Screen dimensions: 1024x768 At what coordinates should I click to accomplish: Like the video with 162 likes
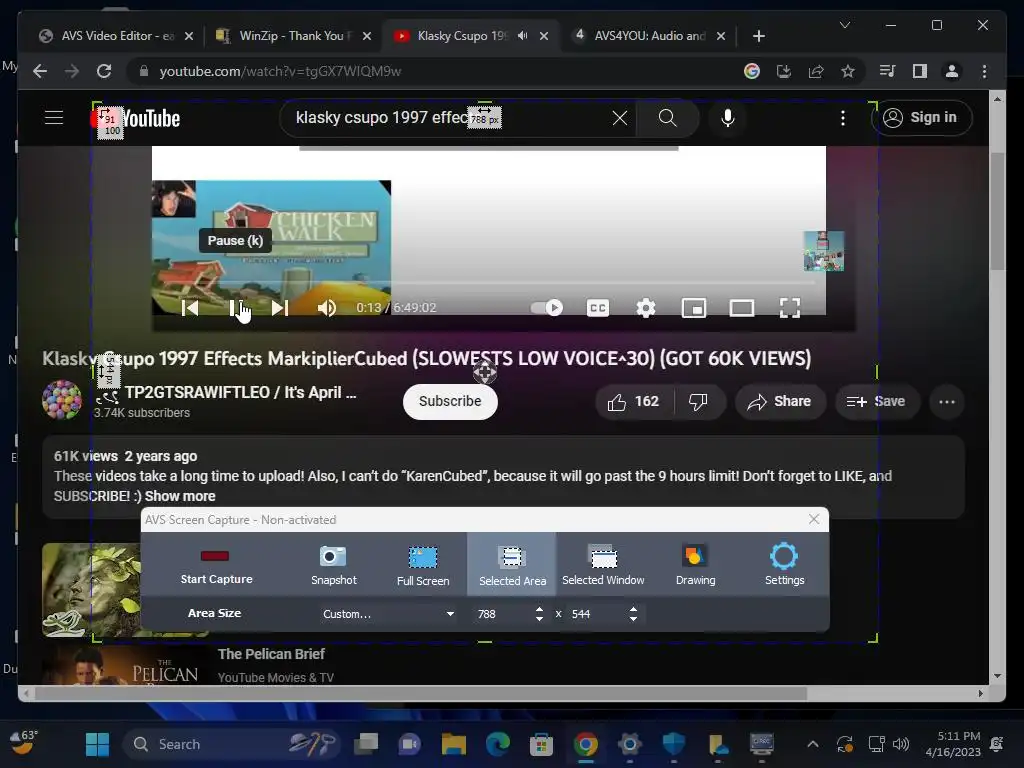[x=633, y=401]
